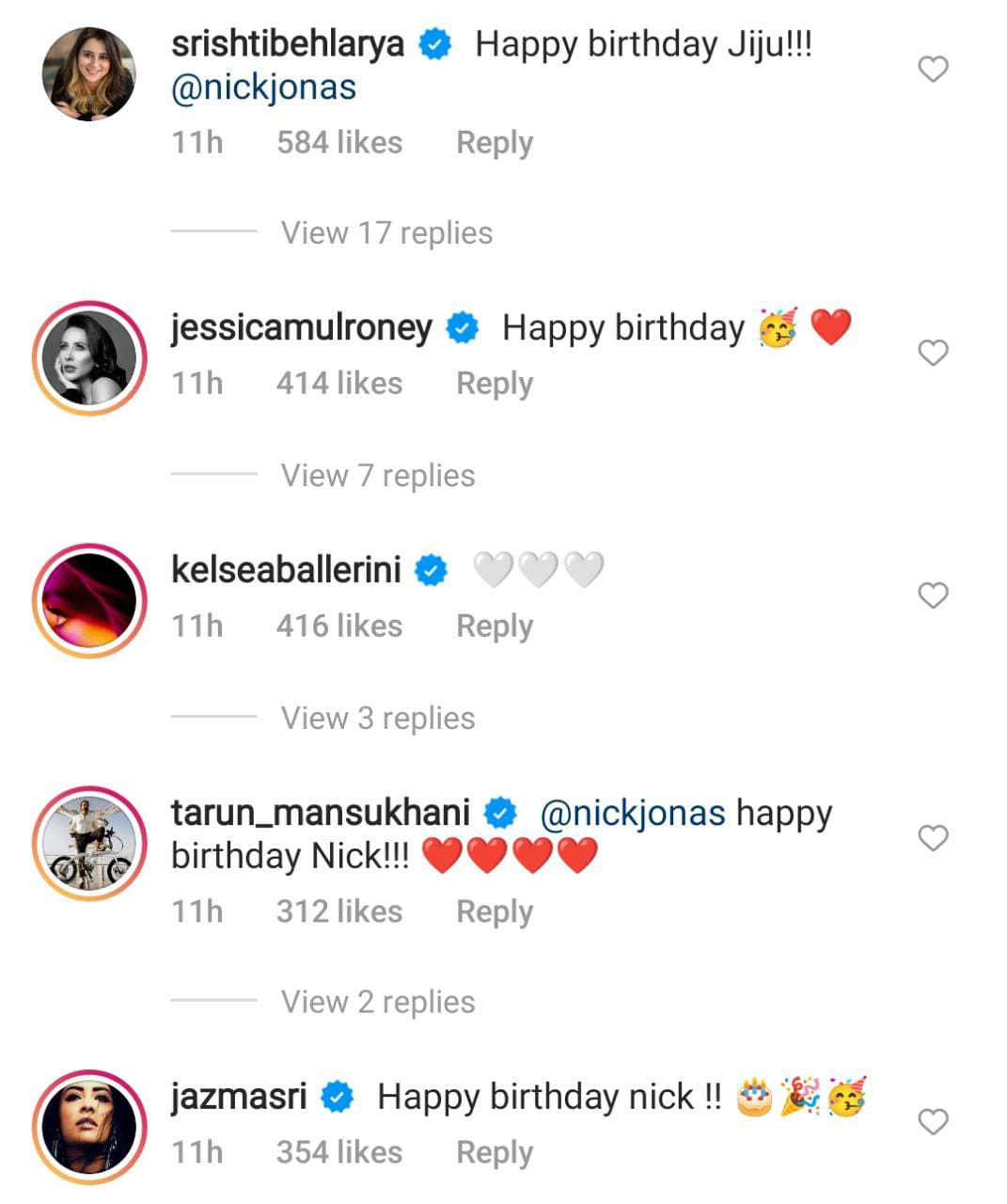Open srishtibehlarya's profile picture
The image size is (1007, 1204).
click(x=89, y=74)
